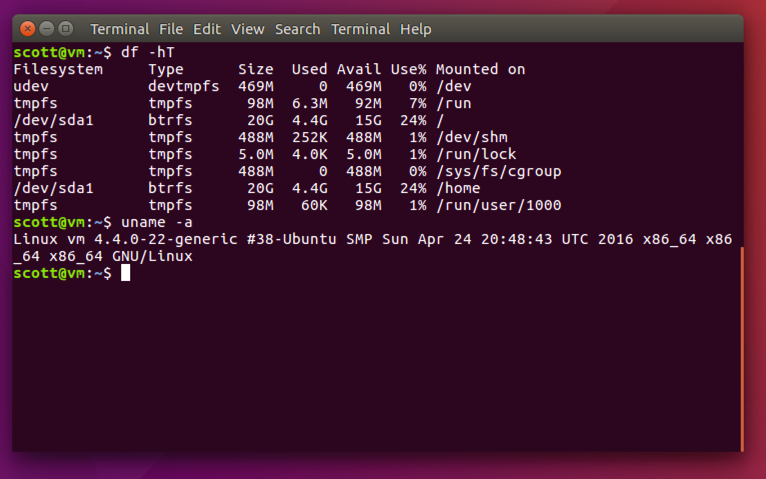Click the orange vertical scrollbar
This screenshot has height=479, width=766.
click(742, 349)
